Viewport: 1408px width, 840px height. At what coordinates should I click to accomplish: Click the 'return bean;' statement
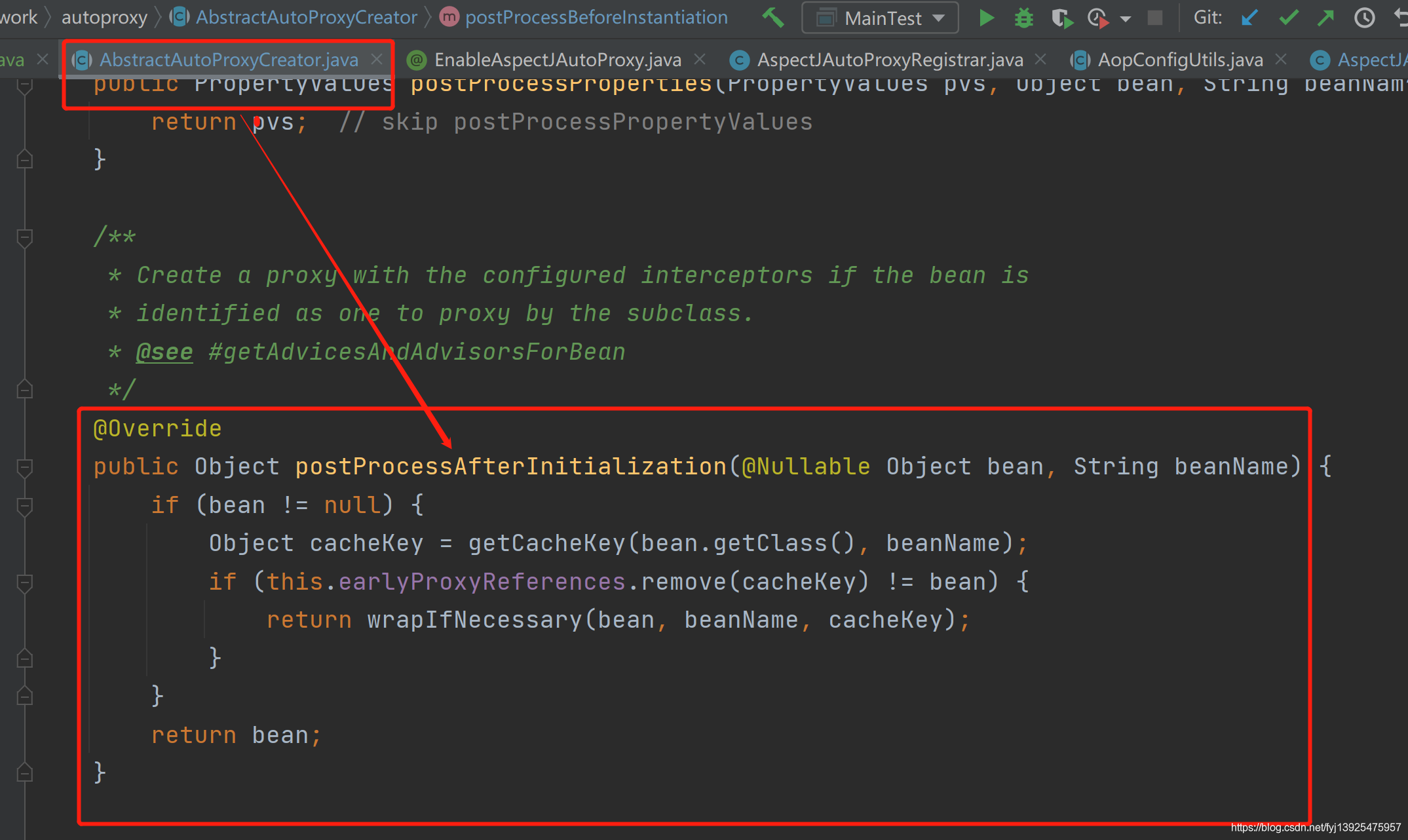coord(237,735)
